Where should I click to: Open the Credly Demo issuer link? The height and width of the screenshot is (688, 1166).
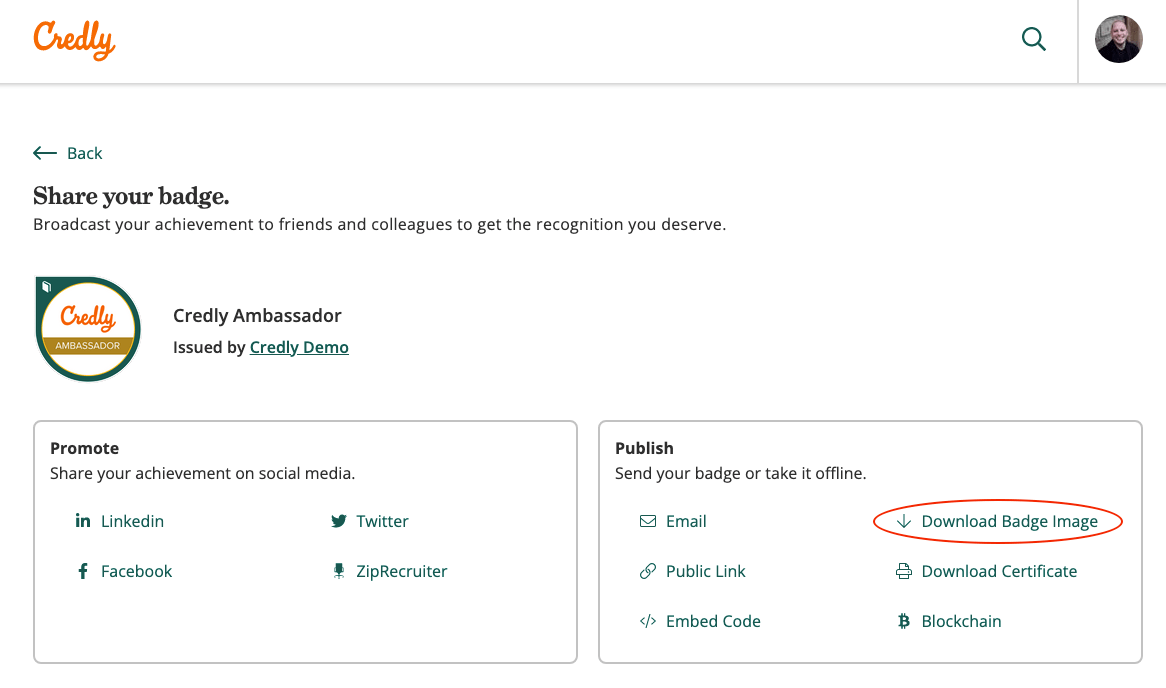pyautogui.click(x=299, y=347)
